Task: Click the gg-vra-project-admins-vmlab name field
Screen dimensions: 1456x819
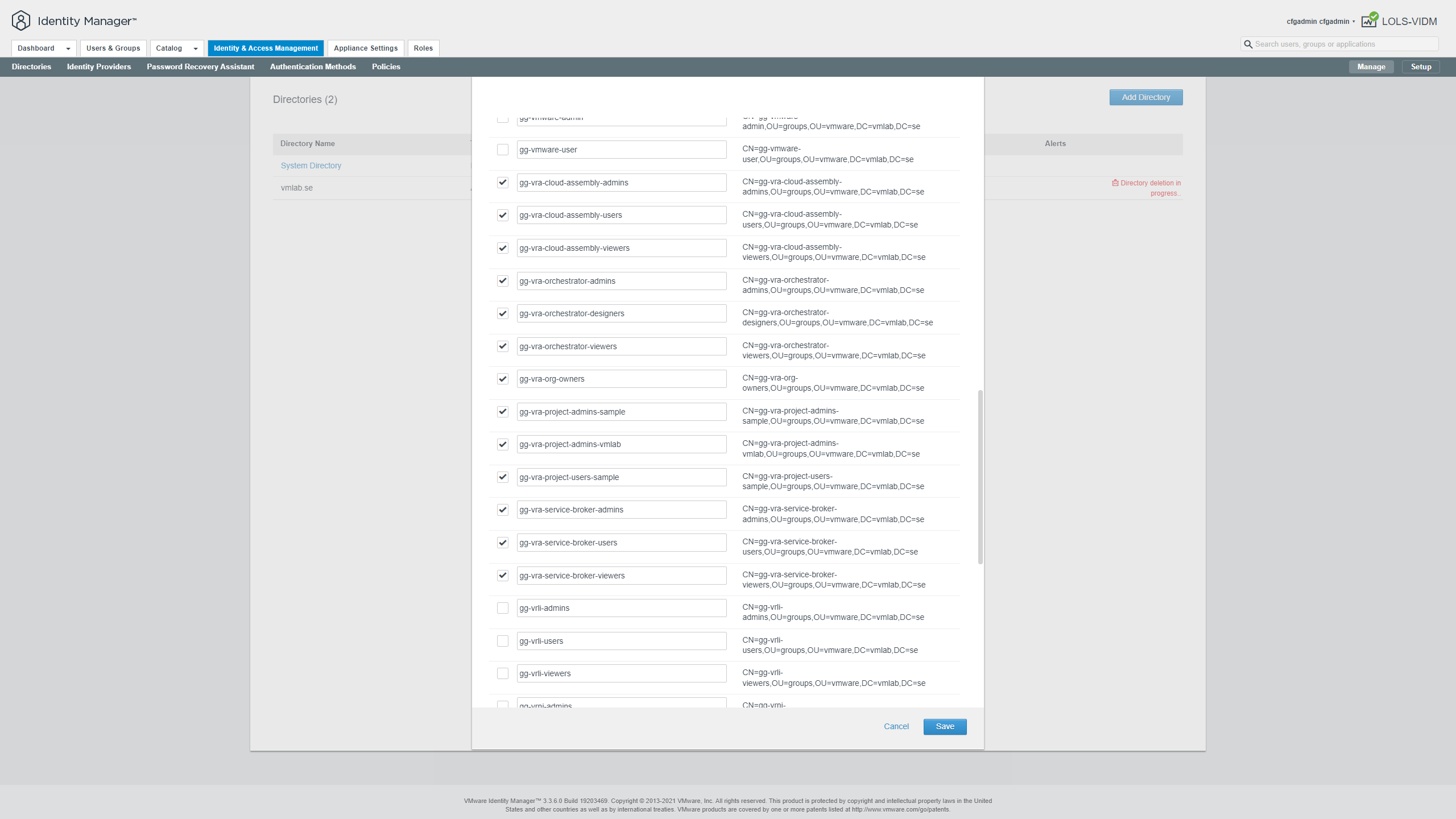Action: tap(622, 444)
